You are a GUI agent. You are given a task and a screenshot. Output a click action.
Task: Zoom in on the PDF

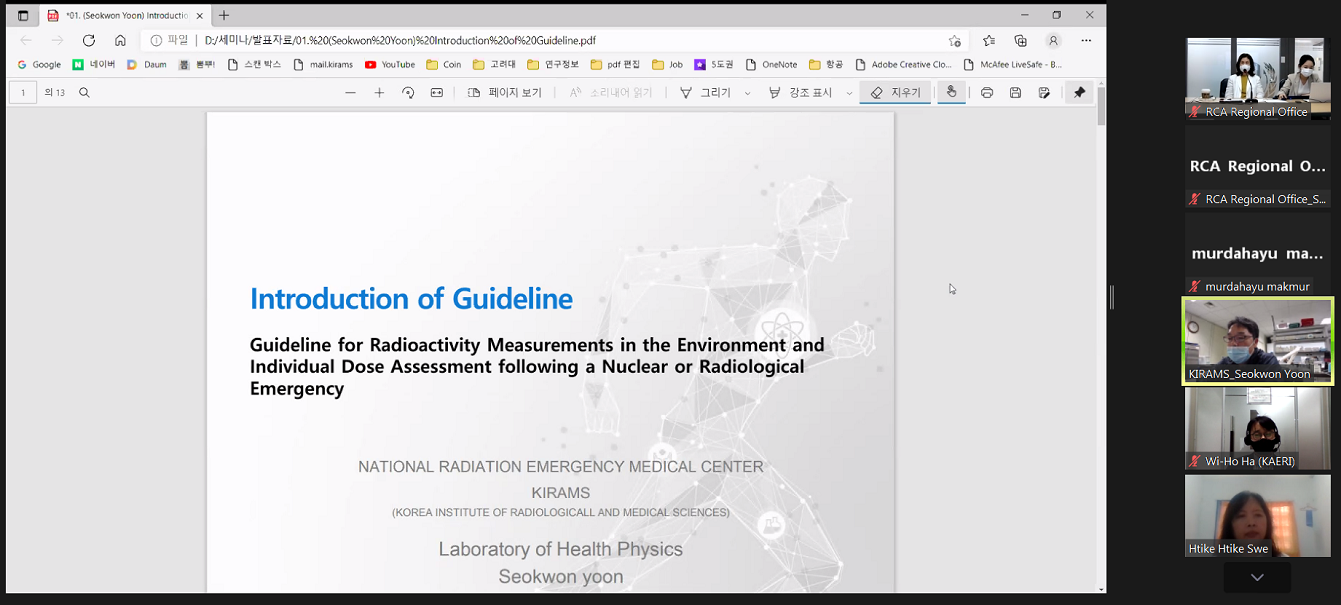coord(379,93)
